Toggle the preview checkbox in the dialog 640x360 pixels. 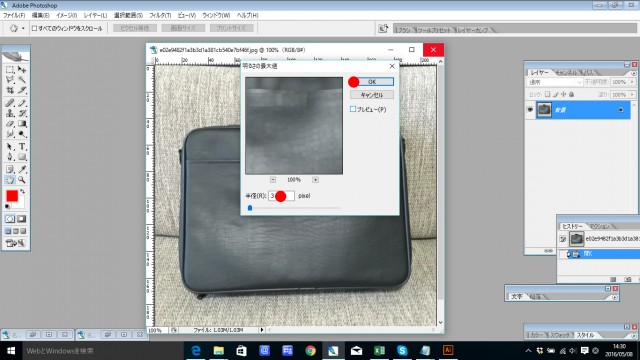(x=353, y=109)
